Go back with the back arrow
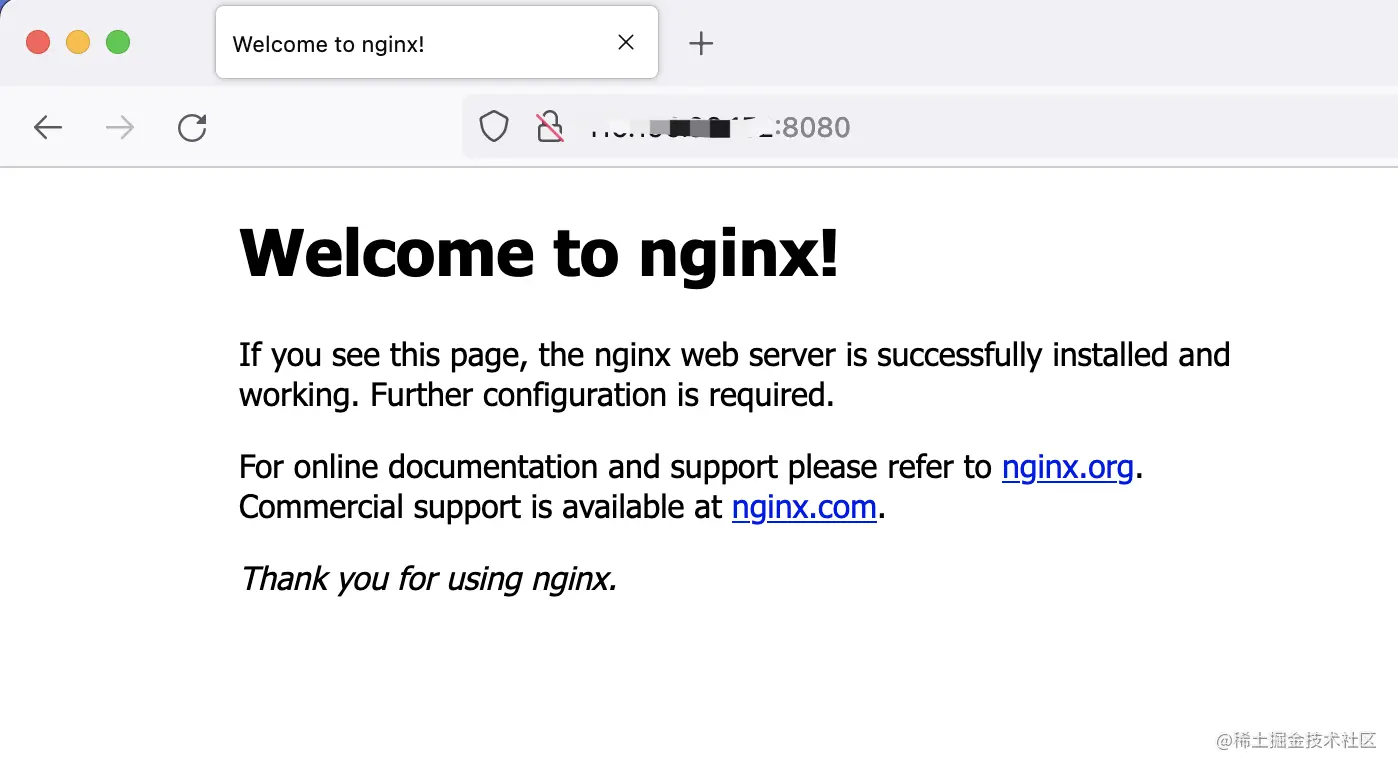Screen dimensions: 1398x772 tap(48, 128)
